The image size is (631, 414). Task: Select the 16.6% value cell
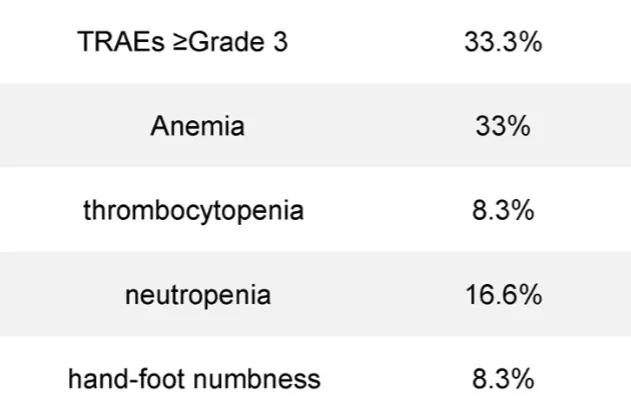[503, 296]
